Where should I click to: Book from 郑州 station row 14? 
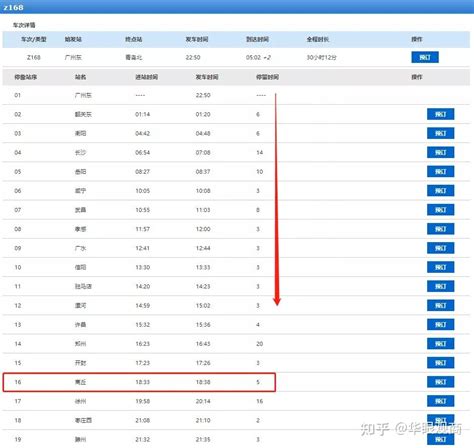[x=440, y=344]
